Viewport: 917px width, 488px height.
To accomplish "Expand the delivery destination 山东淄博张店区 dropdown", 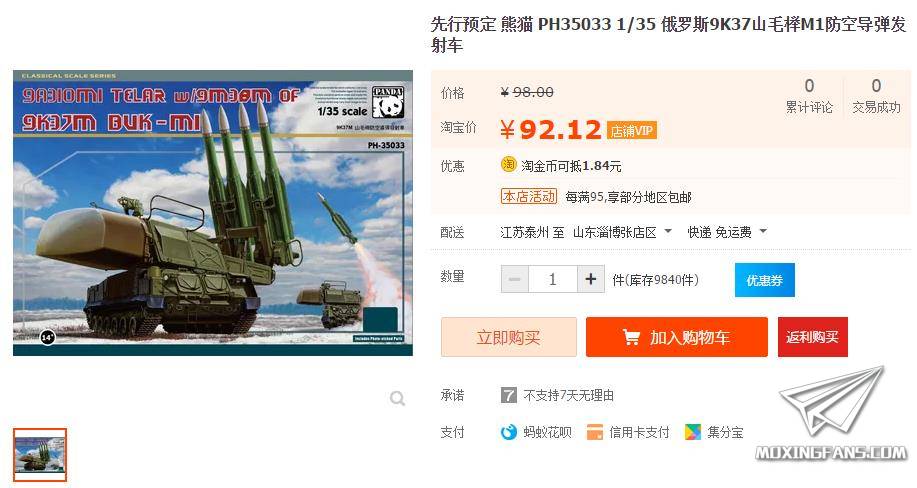I will (622, 232).
